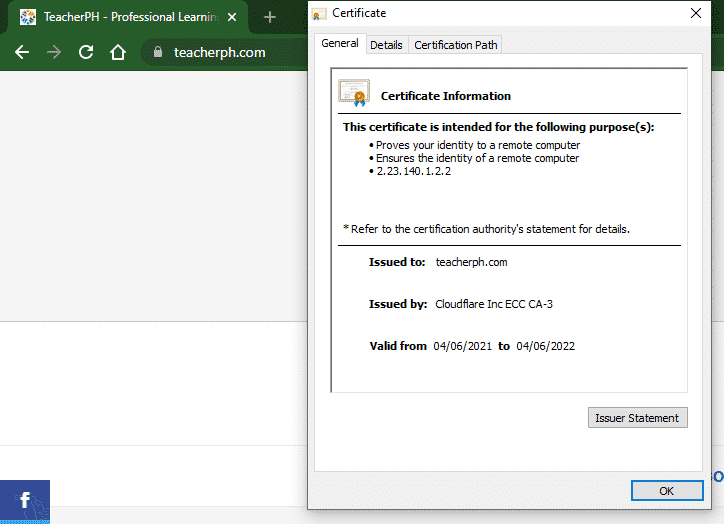Click the Issuer Statement button

click(x=637, y=418)
